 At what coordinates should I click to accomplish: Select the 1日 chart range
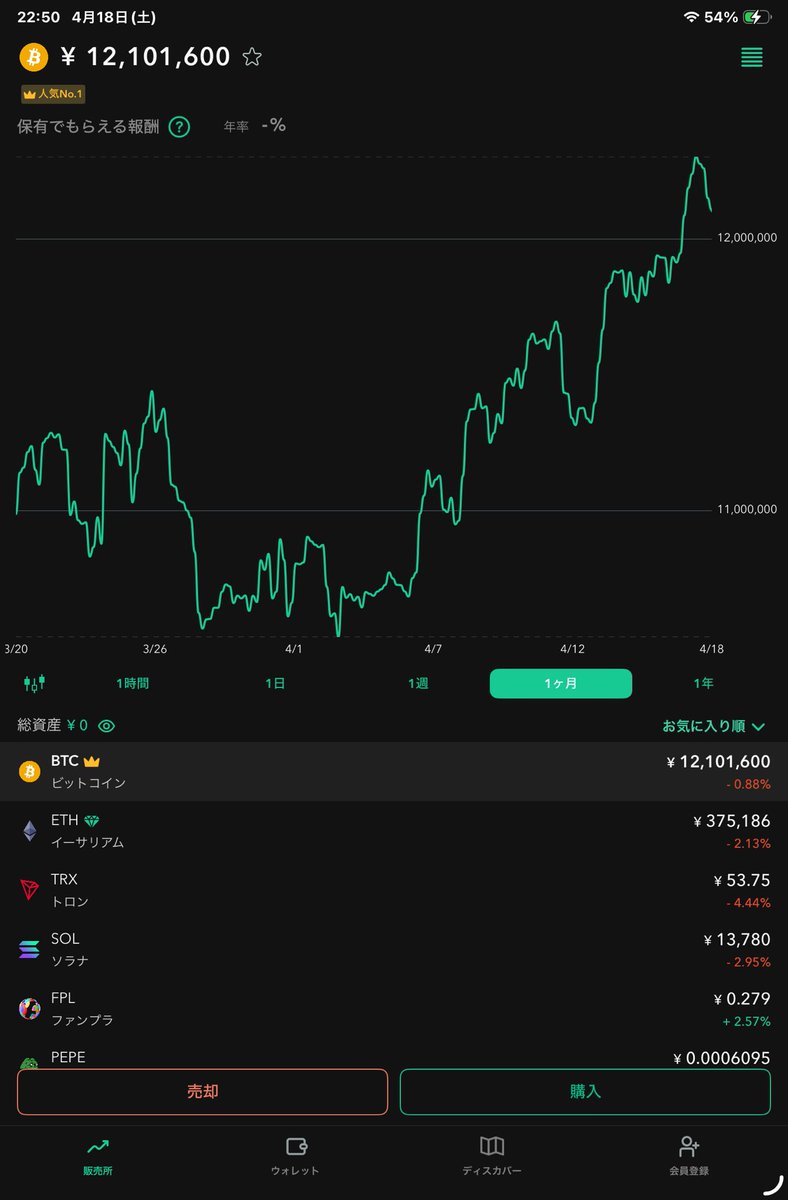[x=275, y=683]
